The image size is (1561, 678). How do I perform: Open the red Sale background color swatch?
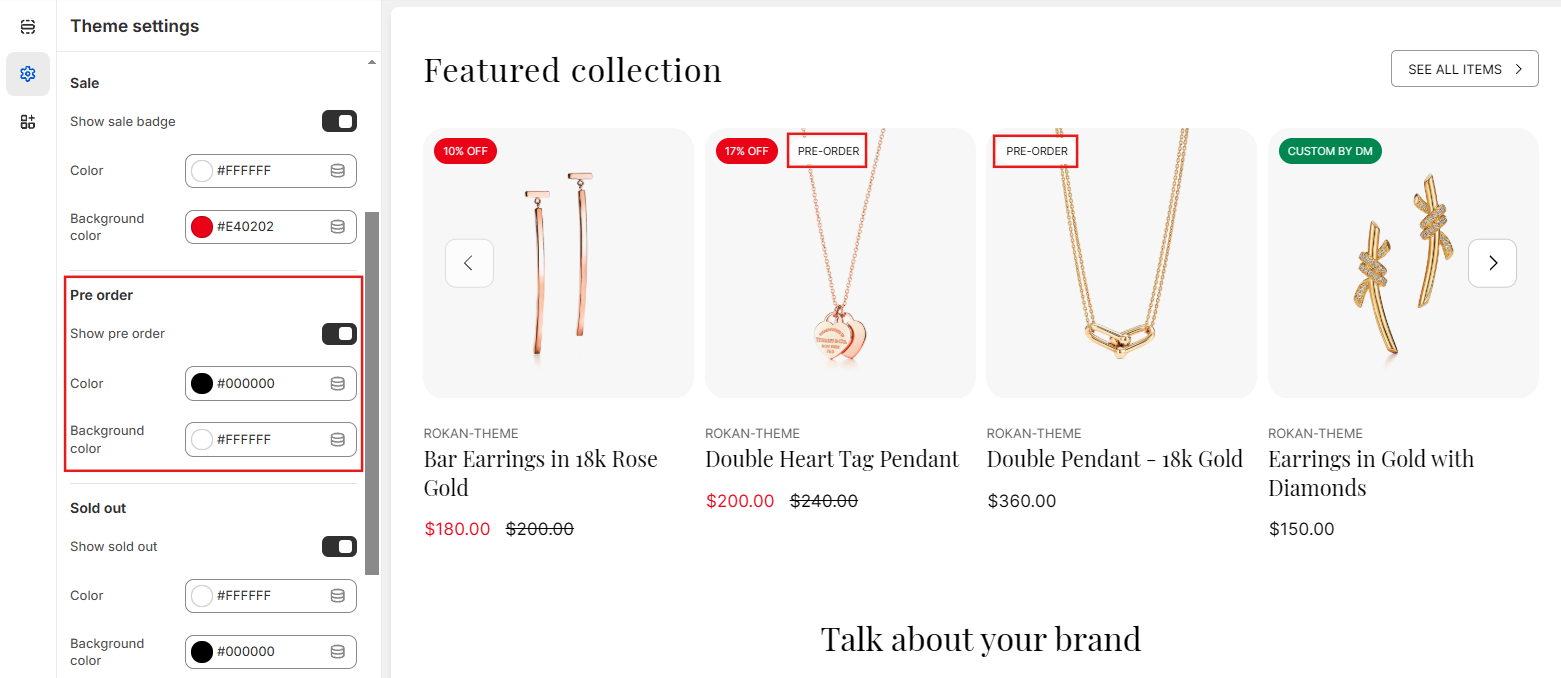[x=202, y=227]
